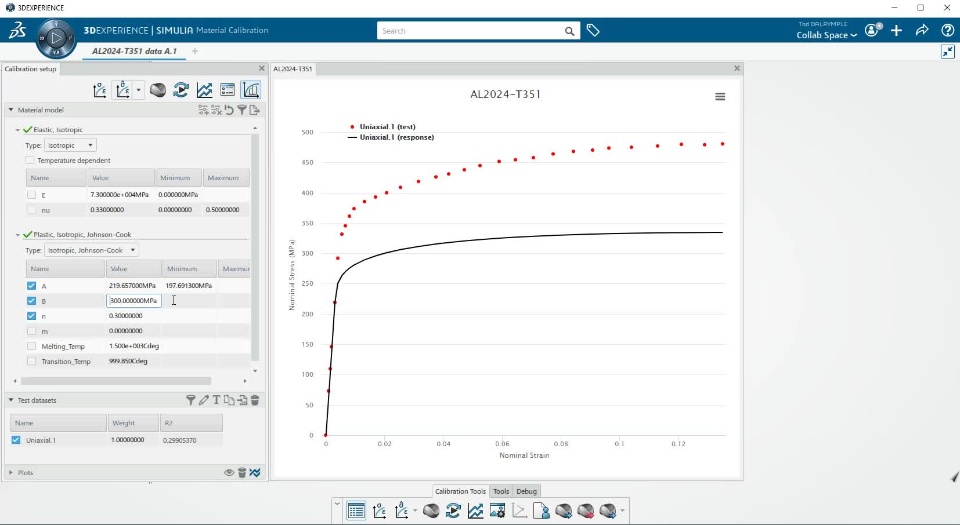The width and height of the screenshot is (960, 525).
Task: Click the B value field 300.000000MPa
Action: pos(134,300)
